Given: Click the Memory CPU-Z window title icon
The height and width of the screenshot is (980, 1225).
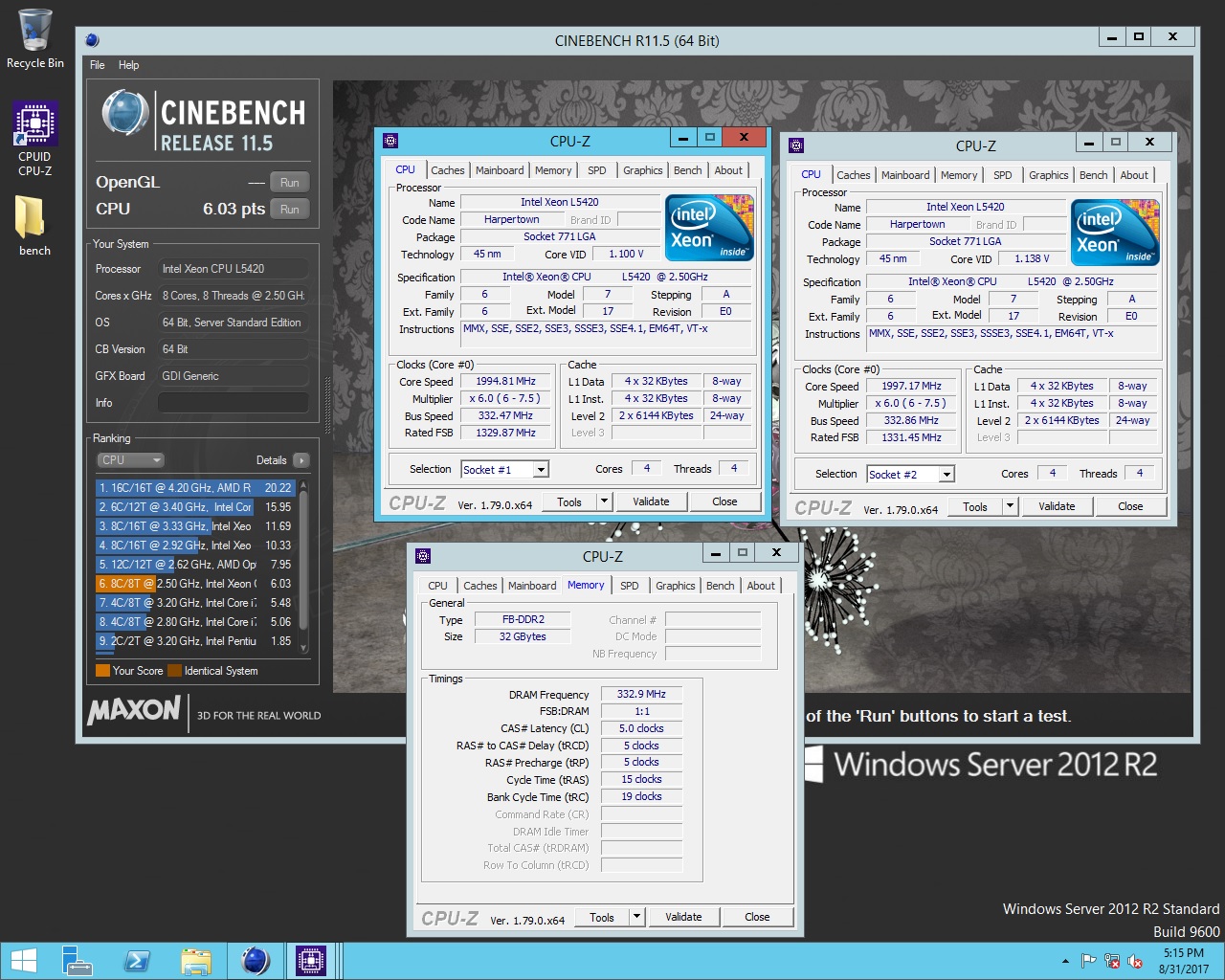Looking at the screenshot, I should coord(423,556).
